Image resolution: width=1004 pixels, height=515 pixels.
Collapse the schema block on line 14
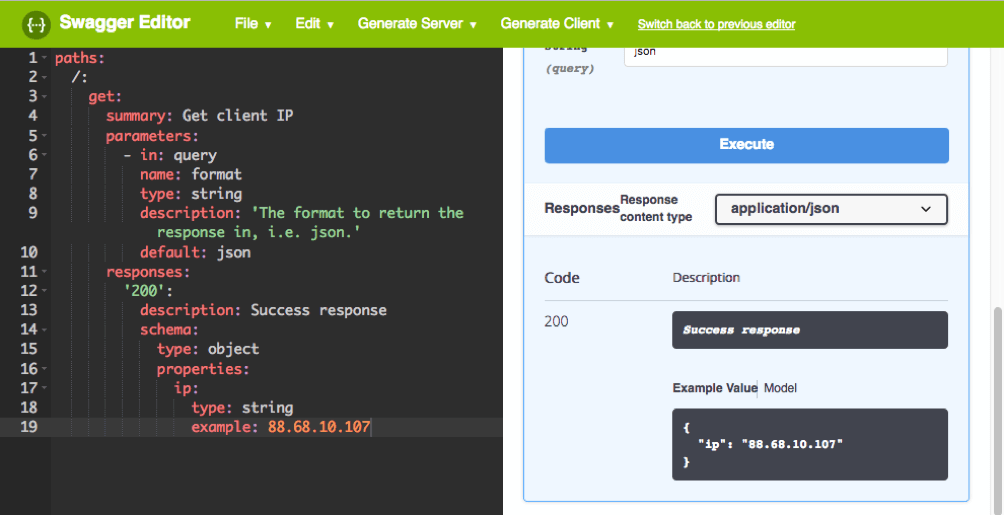(45, 329)
